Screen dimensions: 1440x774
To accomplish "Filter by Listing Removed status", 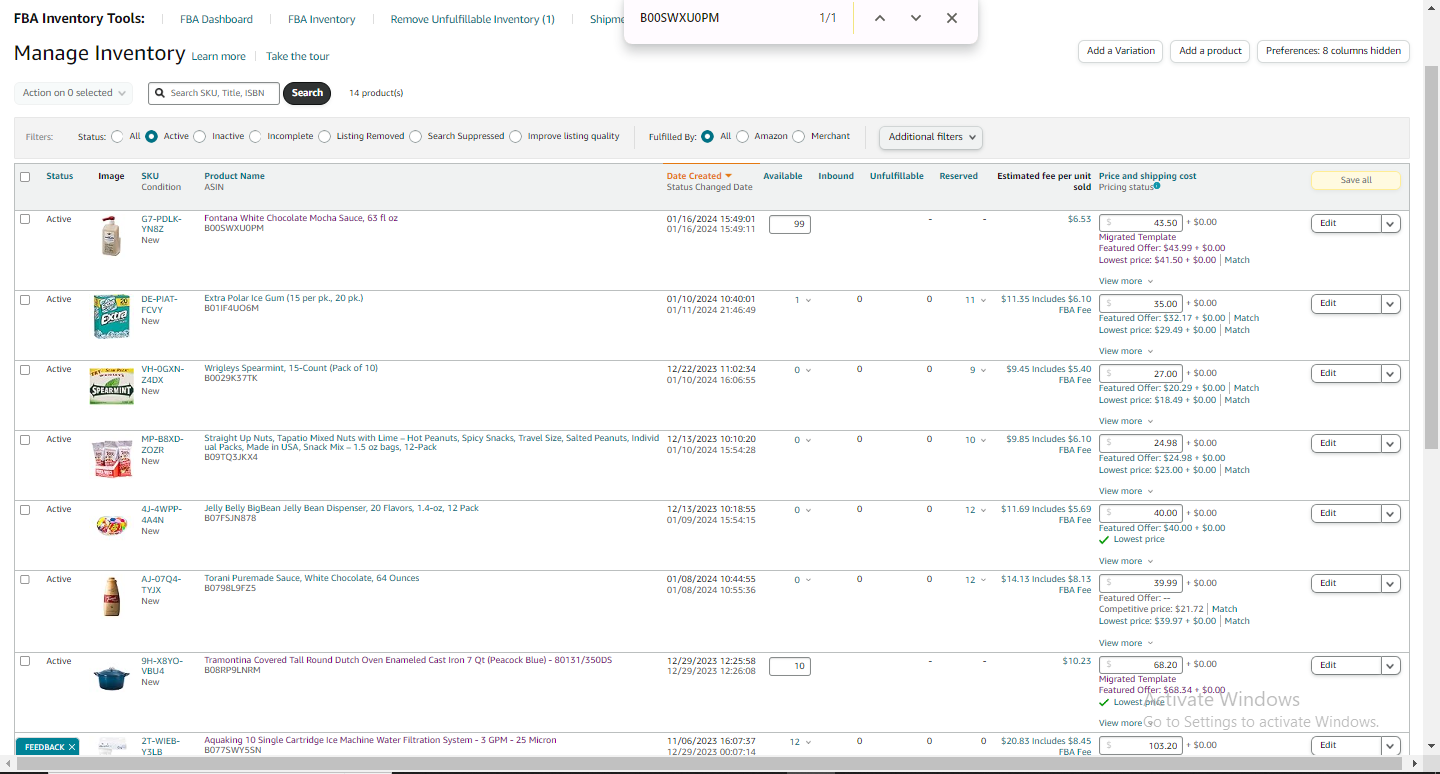I will (325, 136).
